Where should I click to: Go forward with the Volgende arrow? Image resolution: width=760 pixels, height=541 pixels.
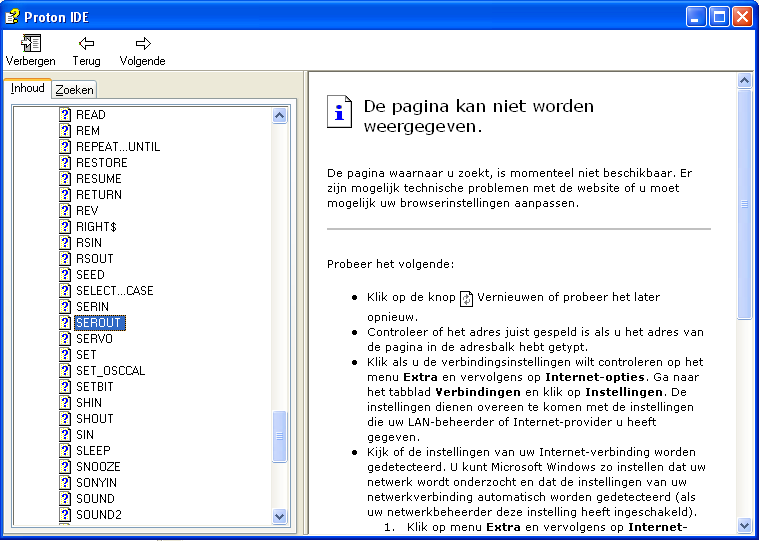143,43
